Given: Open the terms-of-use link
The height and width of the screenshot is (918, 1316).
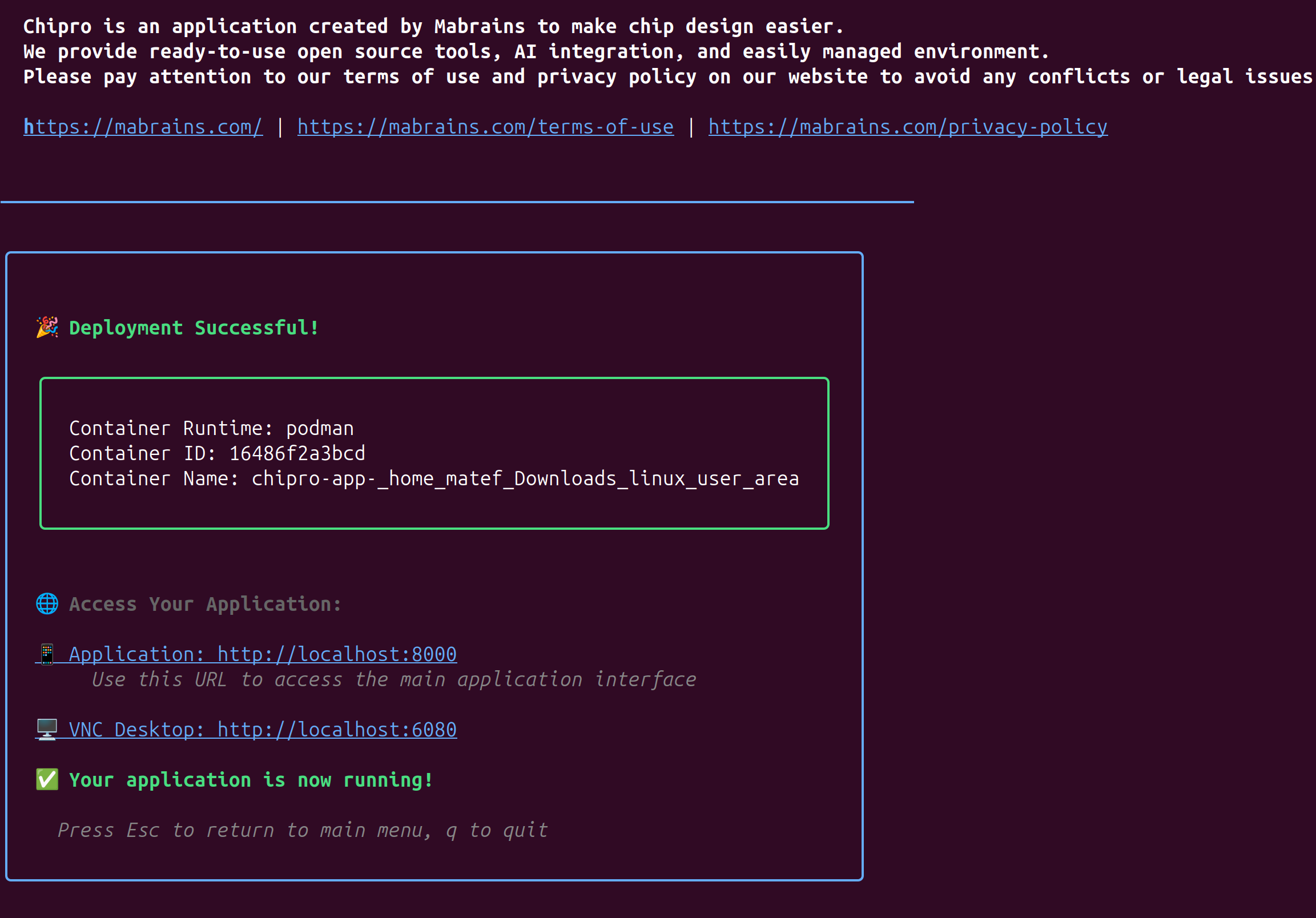Looking at the screenshot, I should point(485,127).
